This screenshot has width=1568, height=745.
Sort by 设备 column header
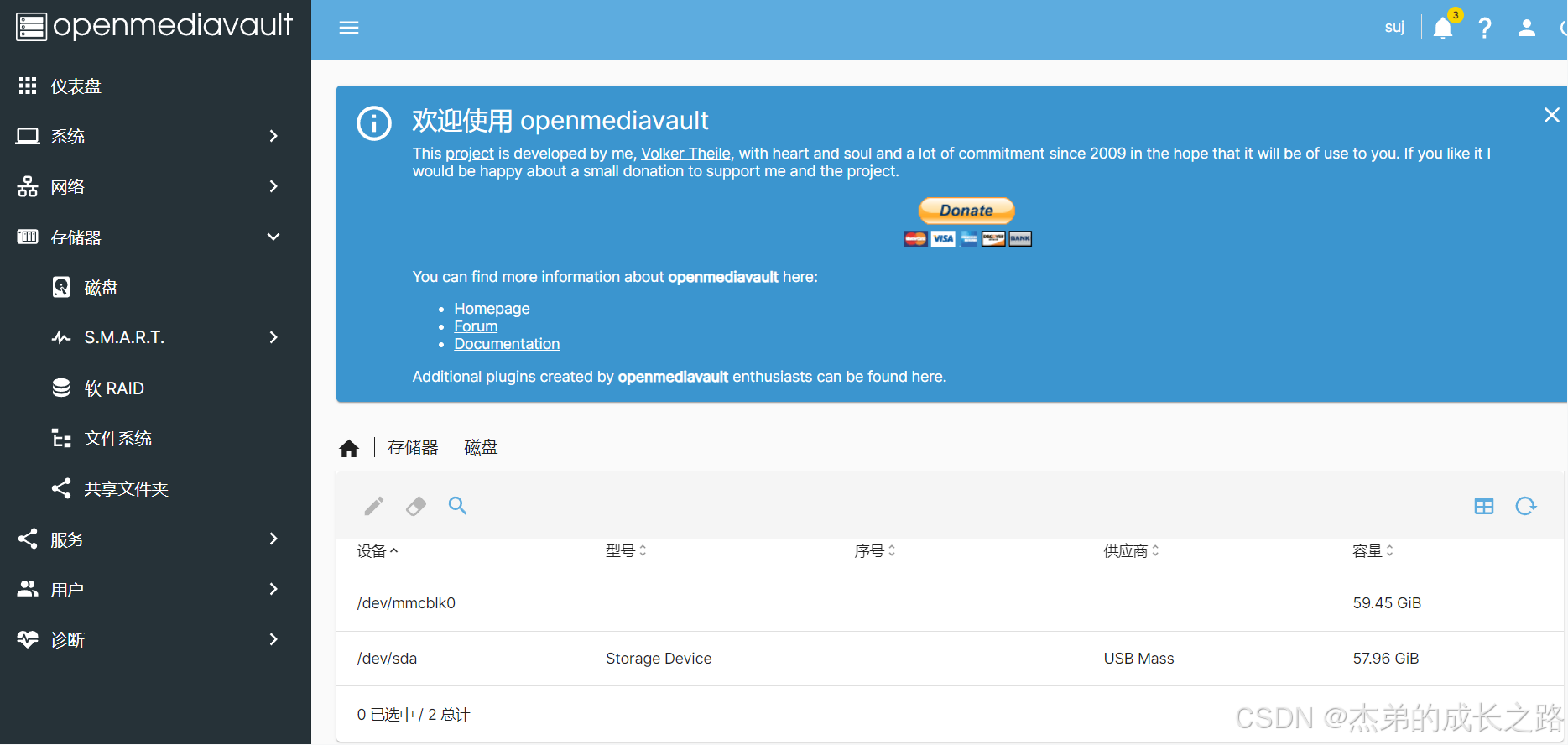click(377, 551)
